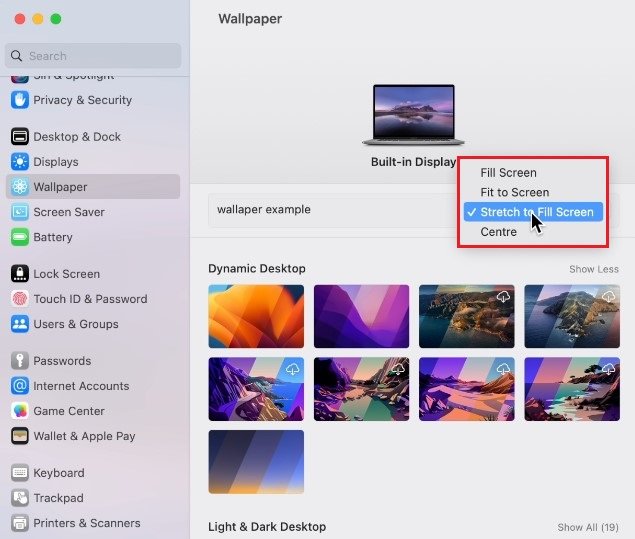Open Lock Screen settings in sidebar
Screen dimensions: 635x539
(66, 274)
